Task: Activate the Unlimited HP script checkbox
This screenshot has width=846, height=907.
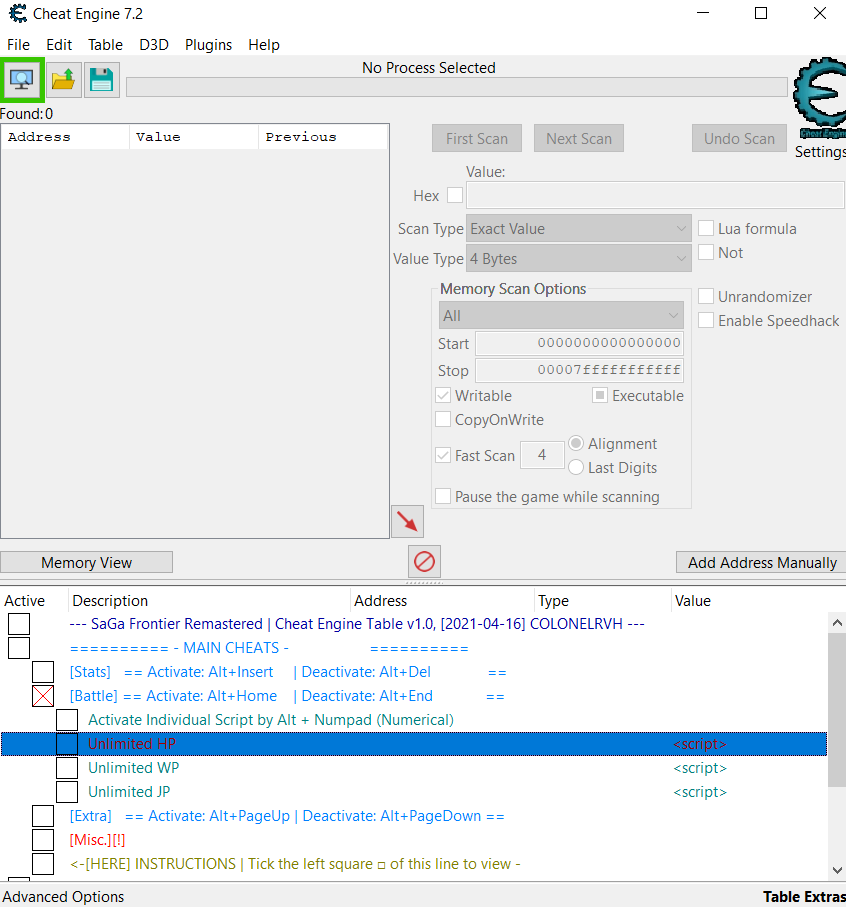Action: coord(67,744)
